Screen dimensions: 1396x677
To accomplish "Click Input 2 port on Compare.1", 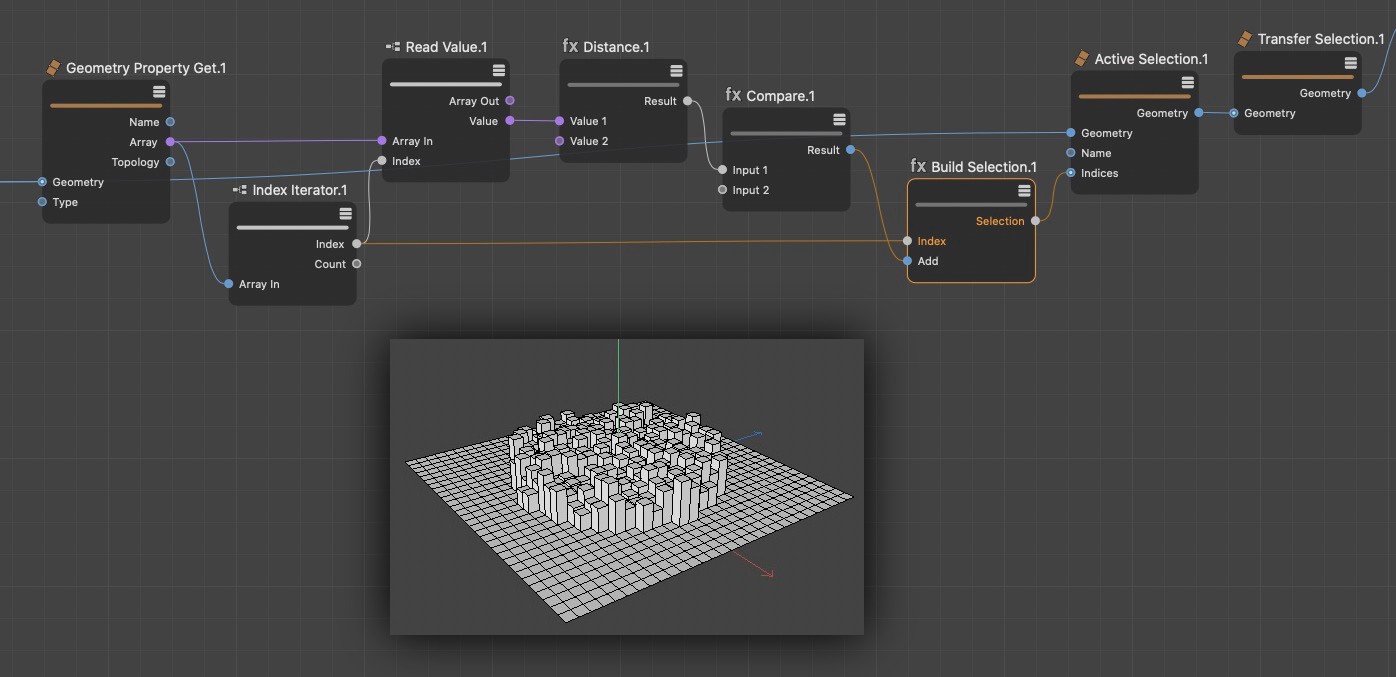I will pyautogui.click(x=722, y=190).
